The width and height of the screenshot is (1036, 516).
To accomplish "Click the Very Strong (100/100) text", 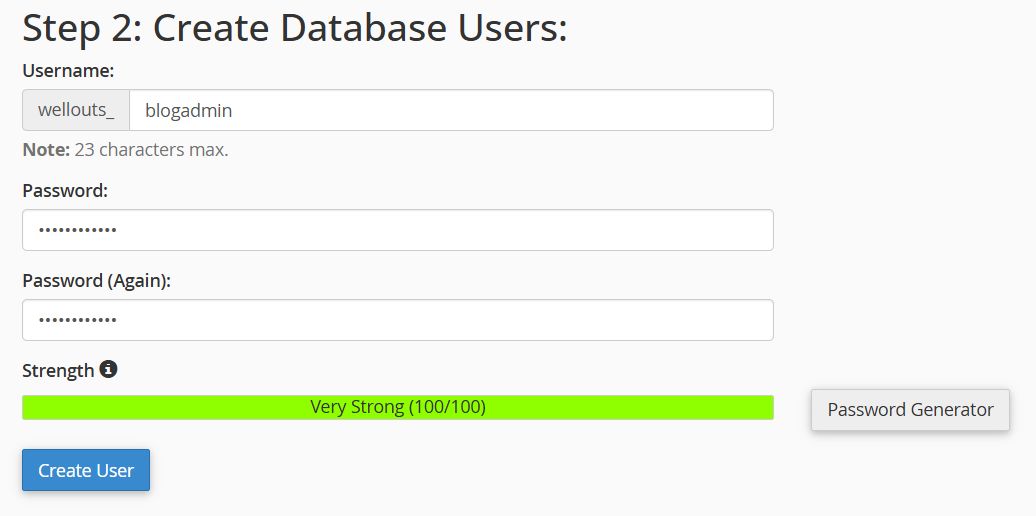I will [x=398, y=407].
